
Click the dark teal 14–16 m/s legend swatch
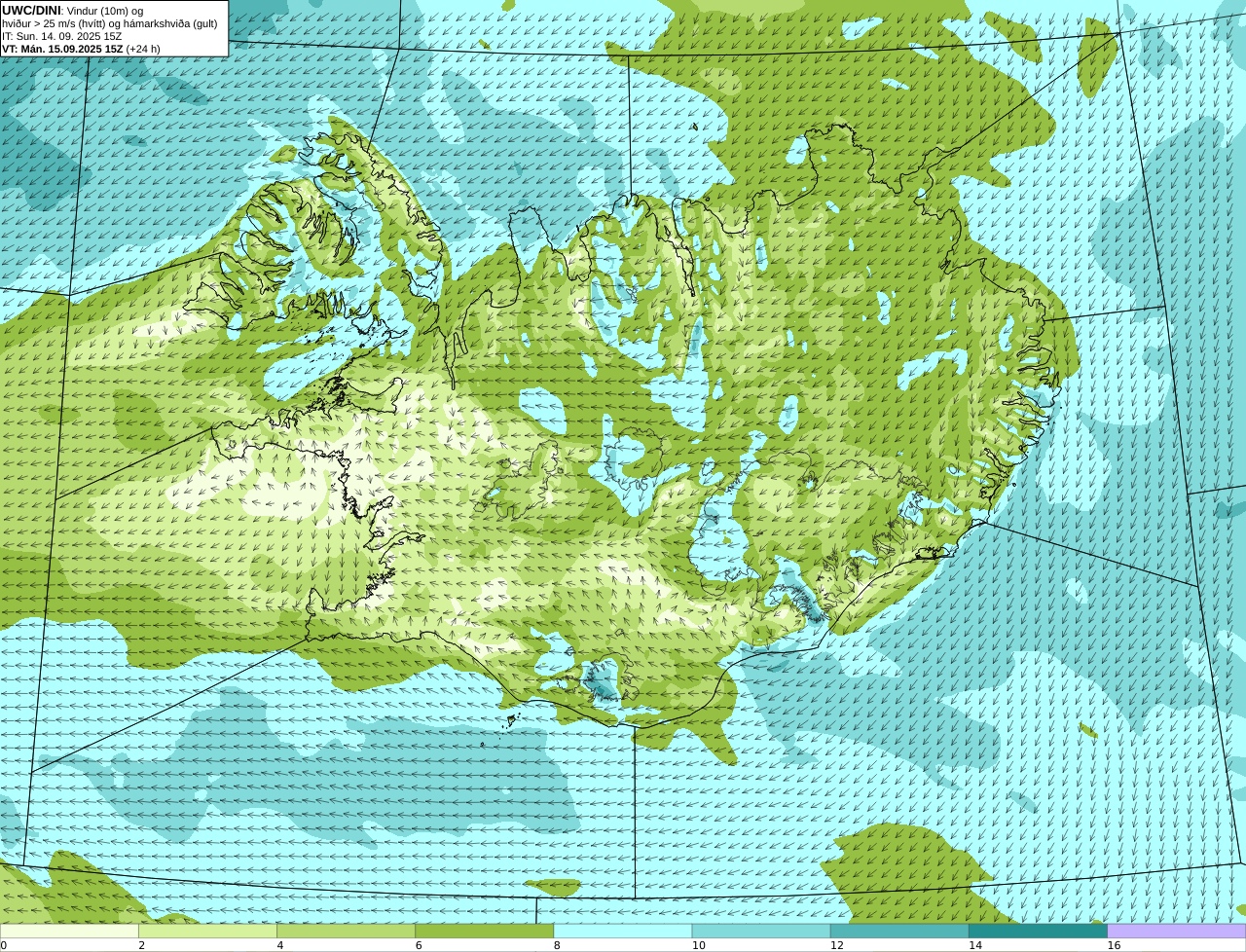tap(1038, 932)
